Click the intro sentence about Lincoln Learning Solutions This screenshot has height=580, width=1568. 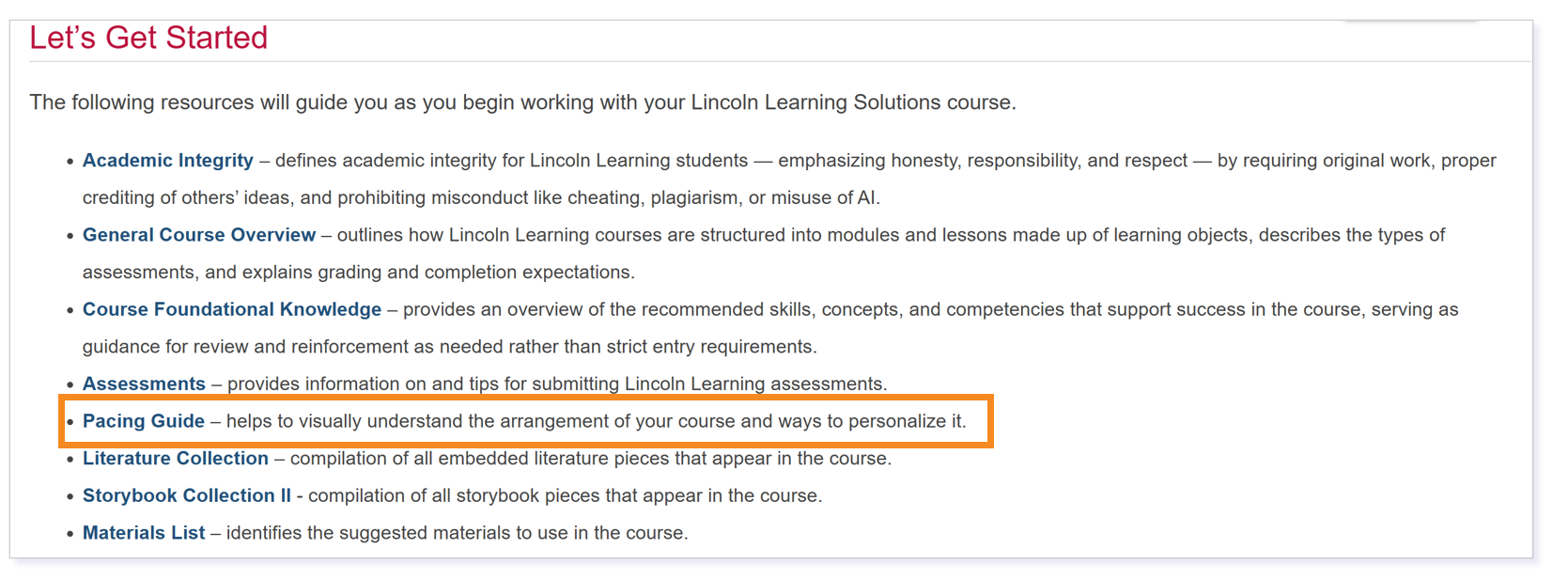522,102
